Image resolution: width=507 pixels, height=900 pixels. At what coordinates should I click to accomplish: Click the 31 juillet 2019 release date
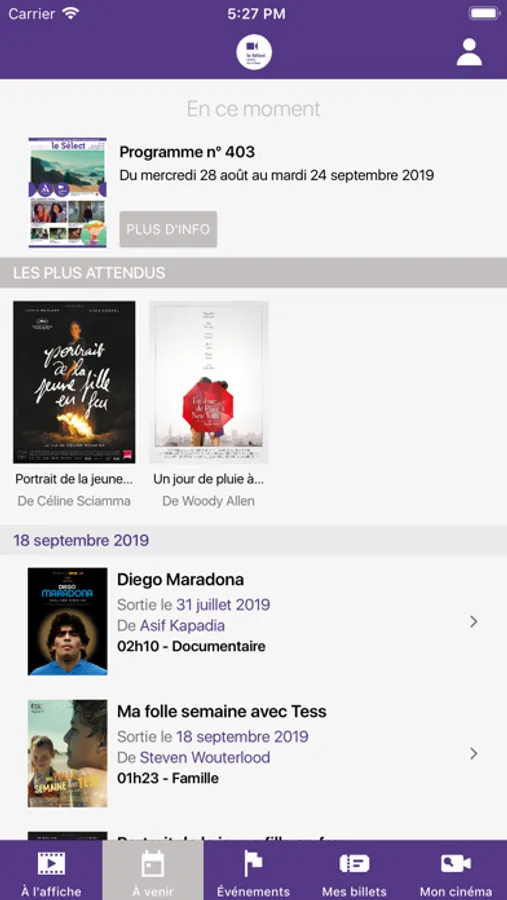pyautogui.click(x=223, y=605)
